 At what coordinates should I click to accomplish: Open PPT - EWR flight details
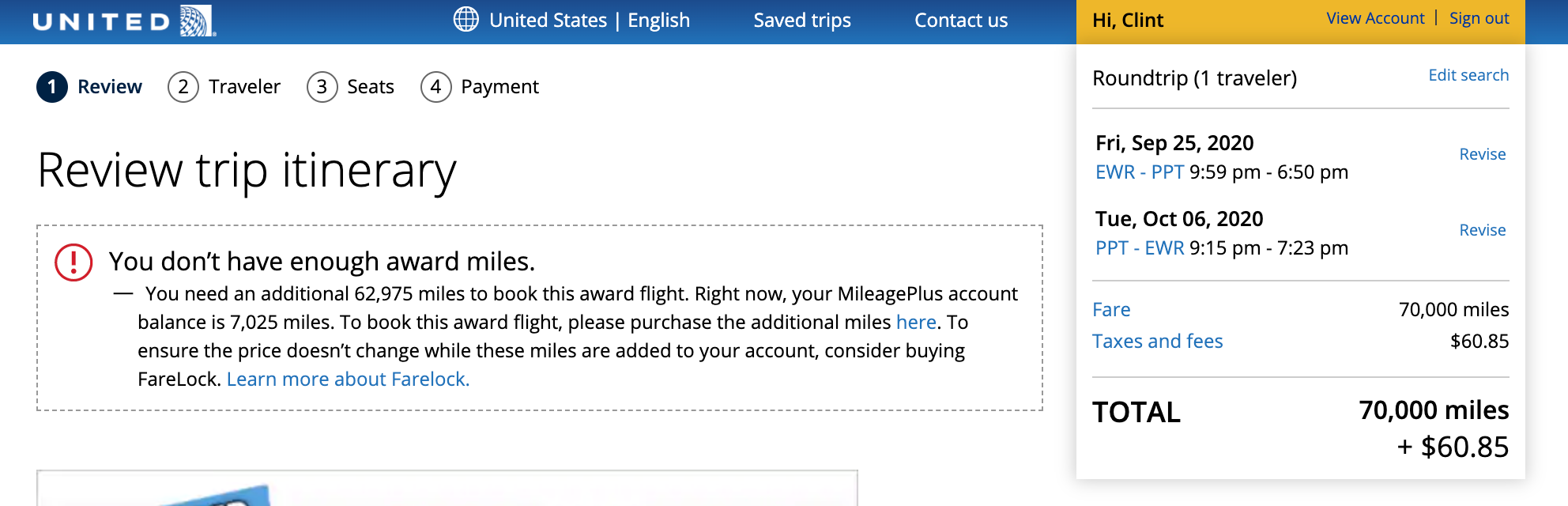pos(1139,248)
